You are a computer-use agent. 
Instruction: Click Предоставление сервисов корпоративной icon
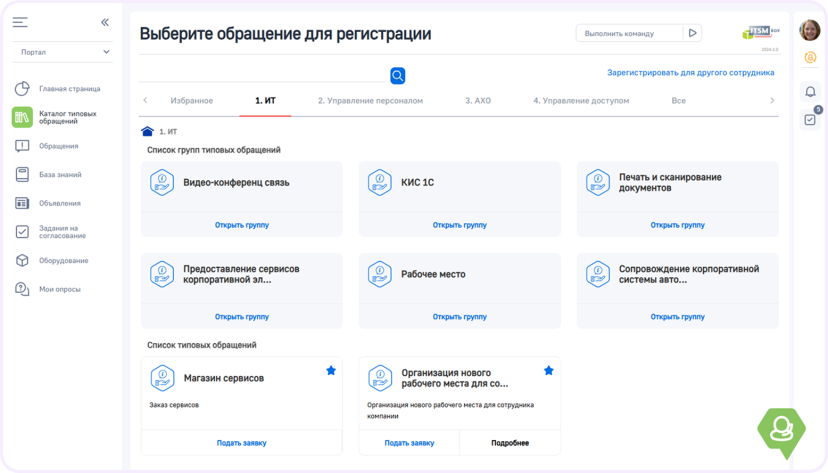coord(162,275)
